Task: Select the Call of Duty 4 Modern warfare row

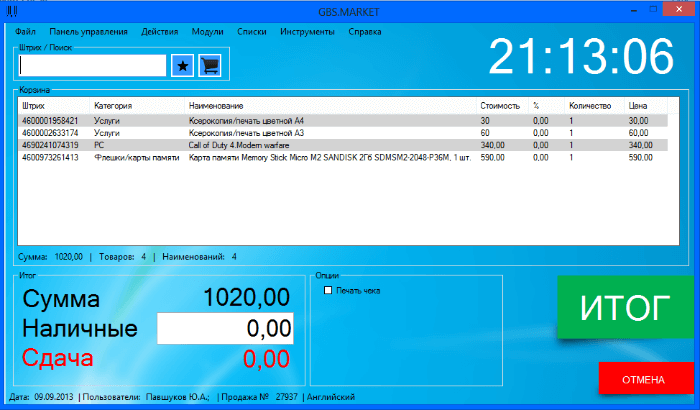Action: (x=343, y=145)
